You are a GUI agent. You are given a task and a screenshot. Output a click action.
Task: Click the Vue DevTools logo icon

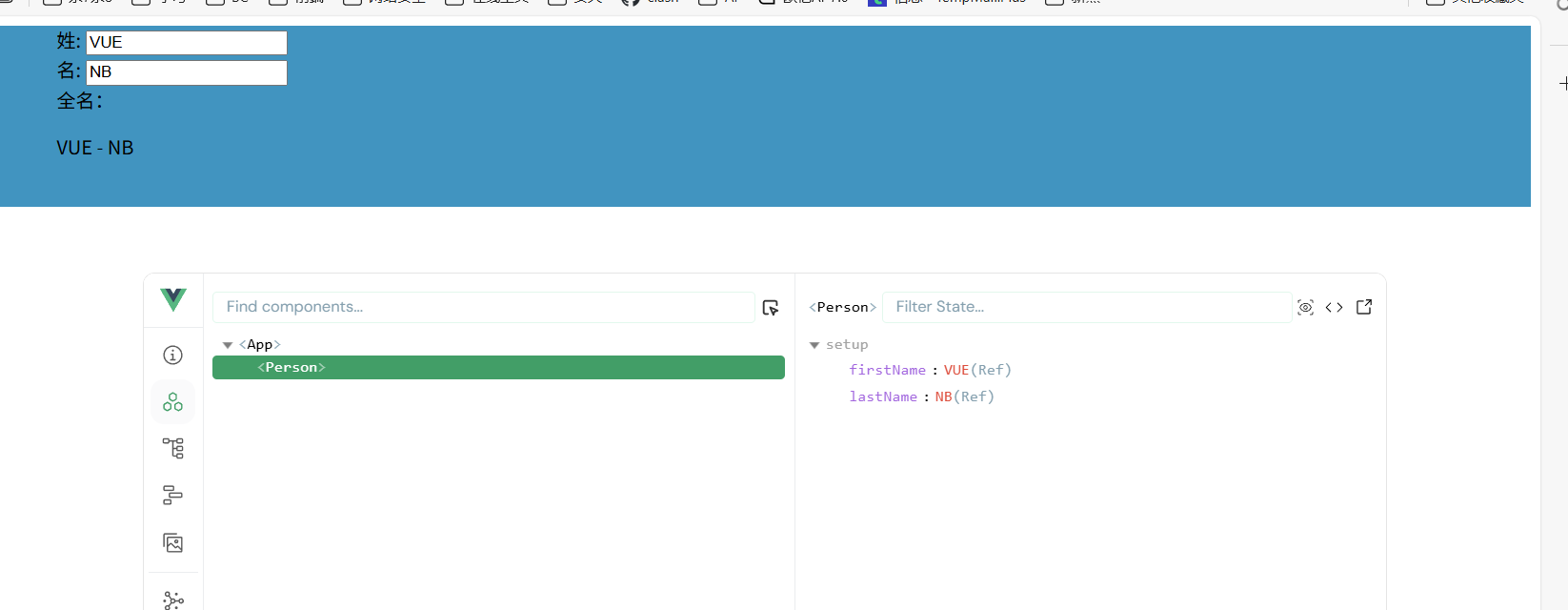tap(173, 299)
